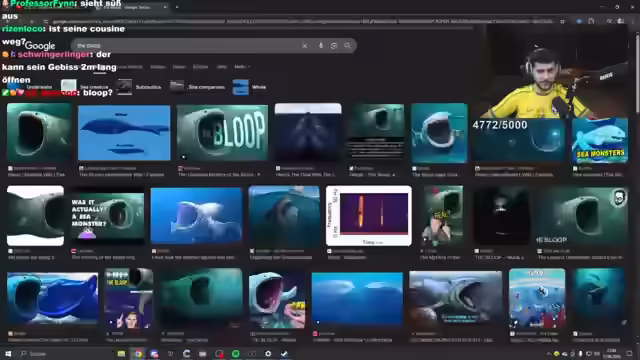Open the notification center icon
The height and width of the screenshot is (360, 640).
coord(630,353)
